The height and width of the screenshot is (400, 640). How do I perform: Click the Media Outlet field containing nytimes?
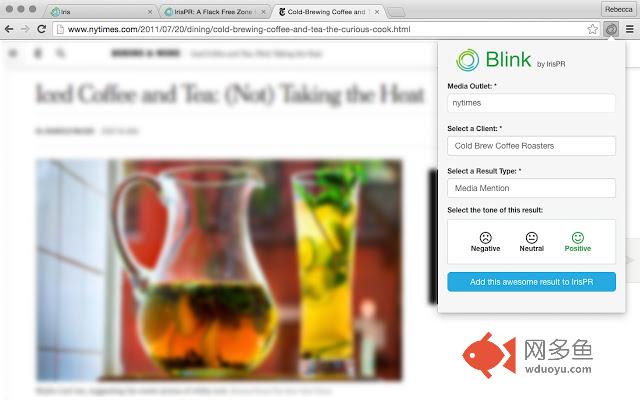click(x=531, y=103)
